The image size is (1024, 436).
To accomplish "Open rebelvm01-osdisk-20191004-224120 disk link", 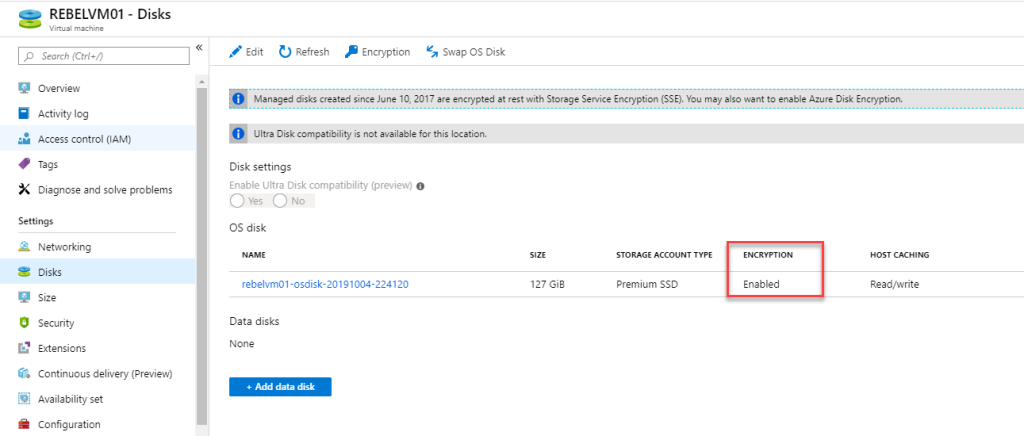I will (x=325, y=284).
